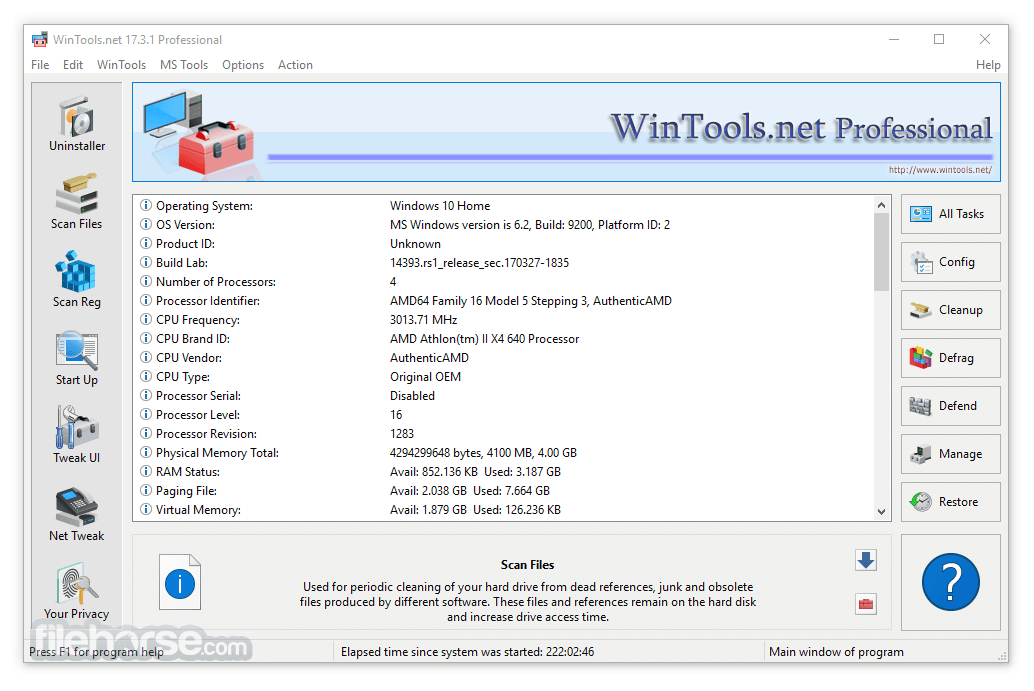1034x691 pixels.
Task: Open the File menu
Action: point(40,65)
